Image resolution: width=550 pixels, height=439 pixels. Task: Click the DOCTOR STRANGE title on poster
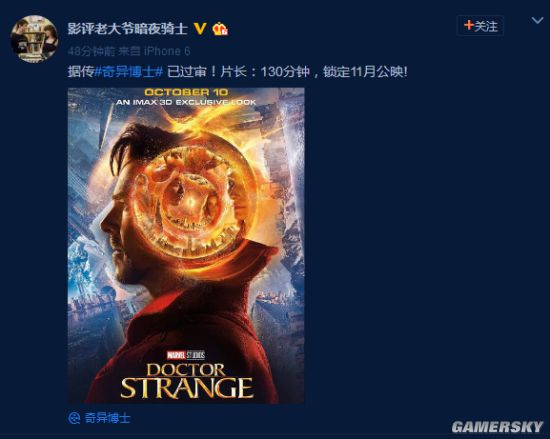[186, 381]
